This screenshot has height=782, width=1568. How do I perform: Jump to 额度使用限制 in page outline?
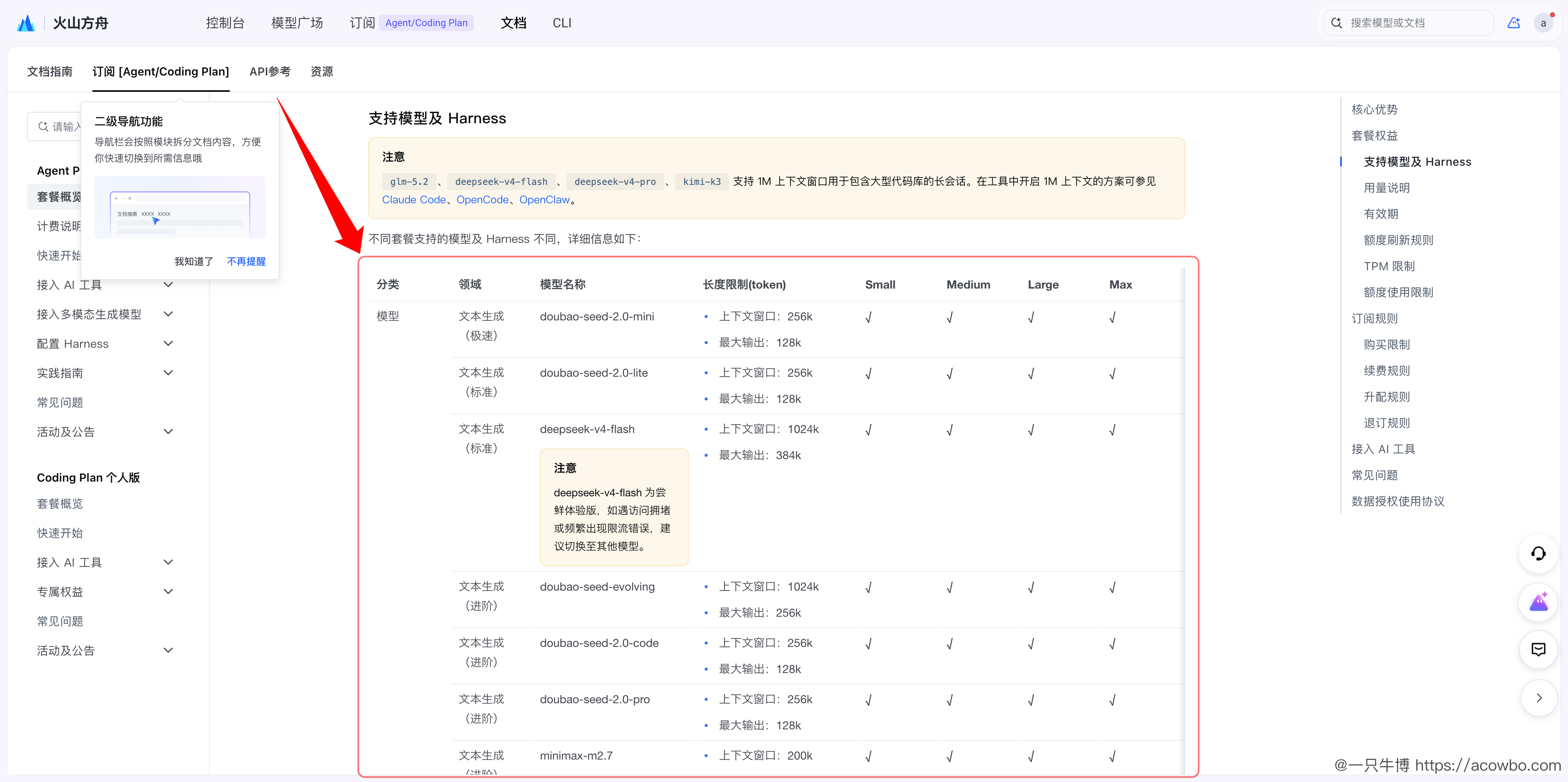click(x=1398, y=293)
